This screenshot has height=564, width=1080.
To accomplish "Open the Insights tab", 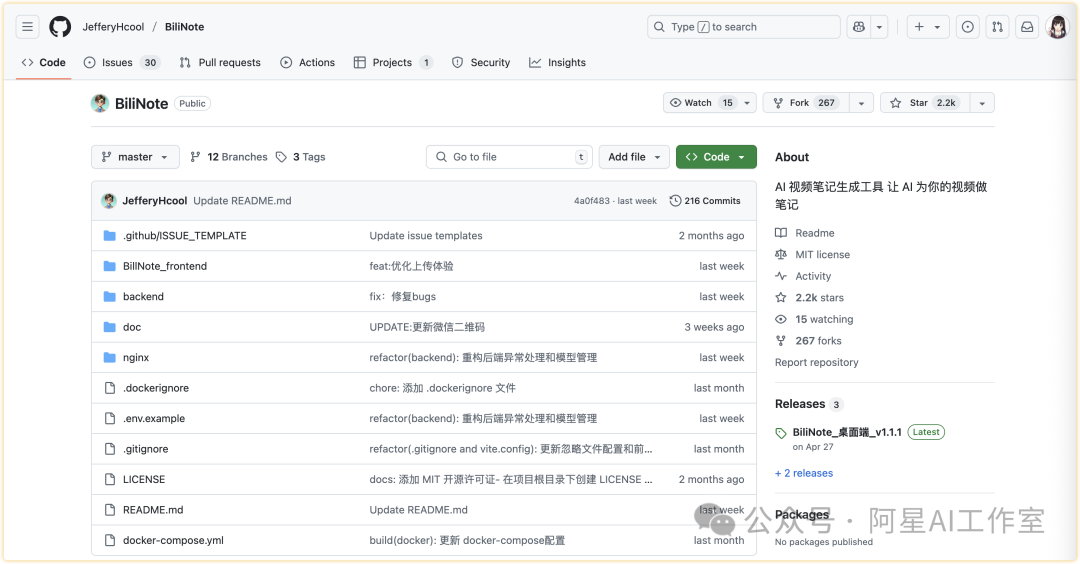I will (x=557, y=62).
